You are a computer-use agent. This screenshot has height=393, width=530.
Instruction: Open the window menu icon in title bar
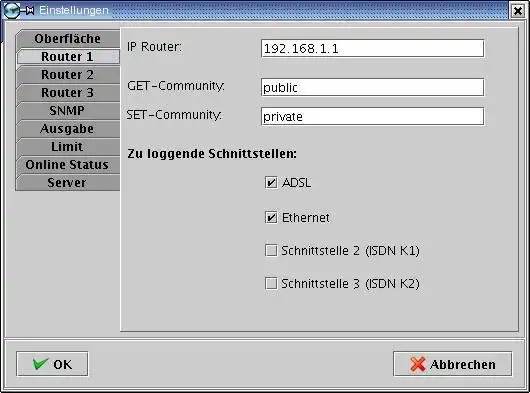pyautogui.click(x=11, y=10)
